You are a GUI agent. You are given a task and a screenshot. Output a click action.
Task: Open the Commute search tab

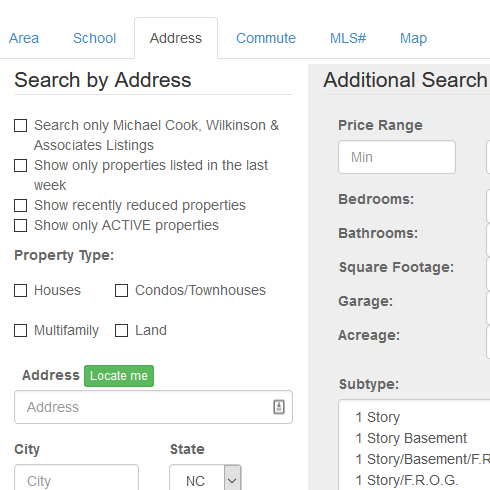point(266,38)
